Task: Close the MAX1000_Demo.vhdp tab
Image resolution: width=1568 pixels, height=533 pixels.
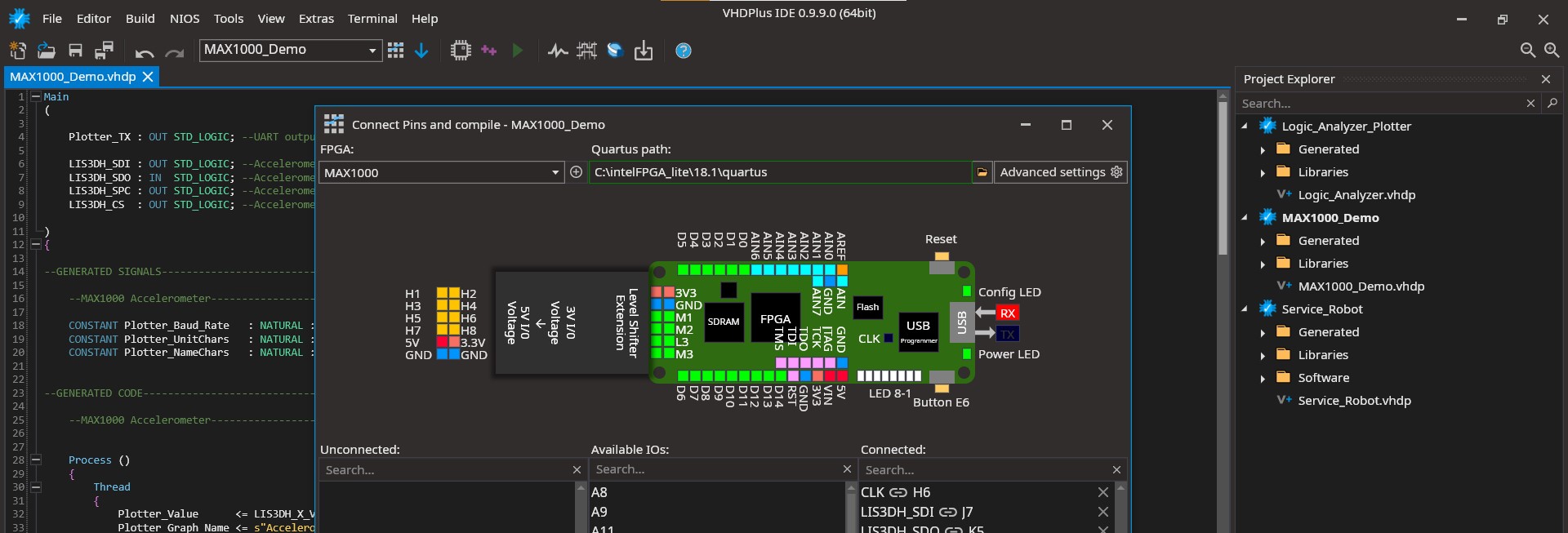Action: pos(148,77)
